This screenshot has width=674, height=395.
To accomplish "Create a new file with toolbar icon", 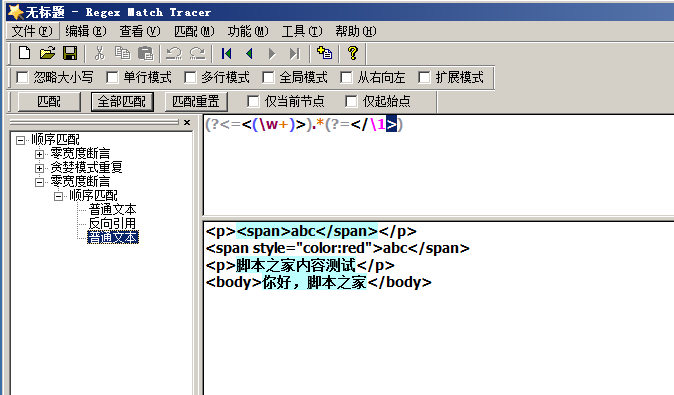I will pos(25,53).
